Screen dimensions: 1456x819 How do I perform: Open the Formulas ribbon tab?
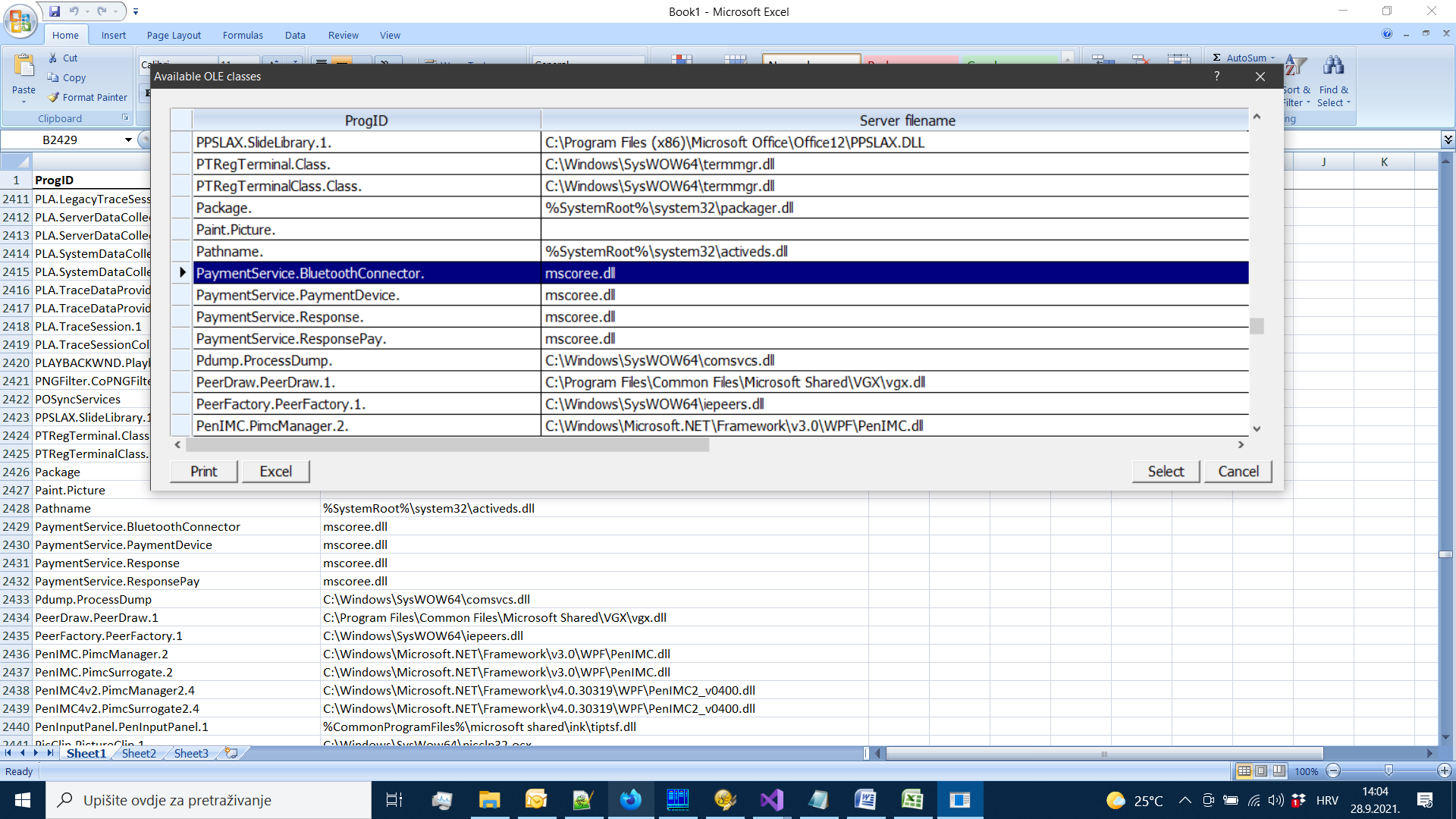(243, 35)
